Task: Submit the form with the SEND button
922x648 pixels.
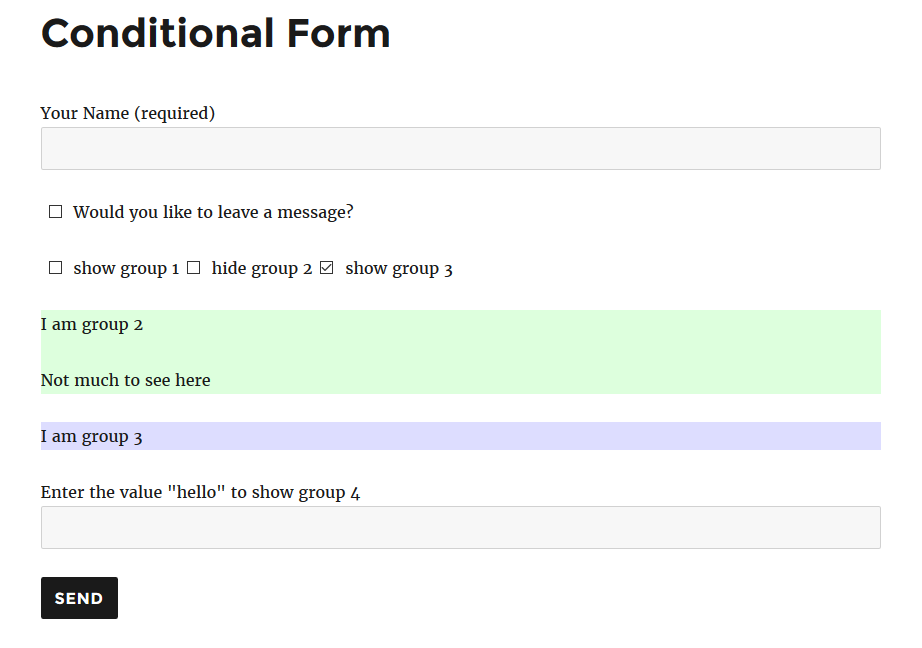Action: [x=79, y=598]
